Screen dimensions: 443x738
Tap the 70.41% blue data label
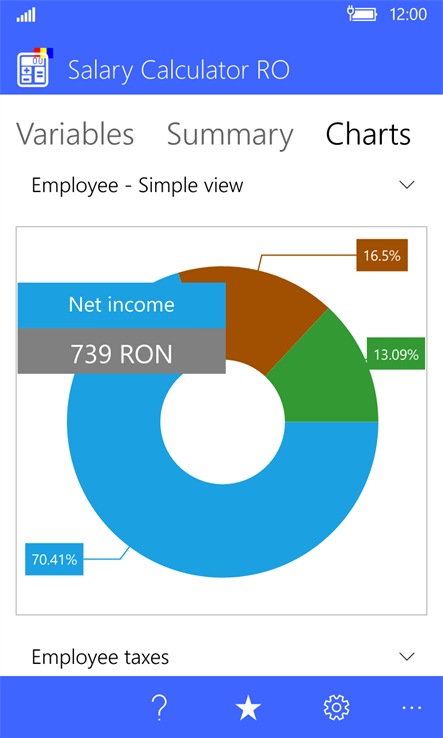[54, 559]
